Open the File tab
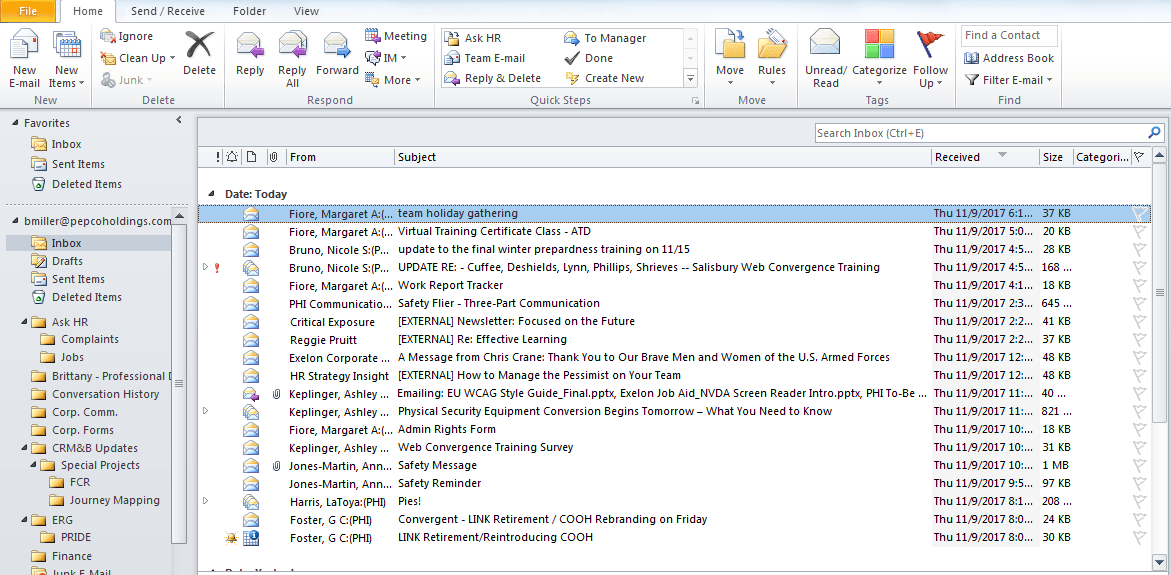Image resolution: width=1171 pixels, height=575 pixels. click(x=27, y=11)
